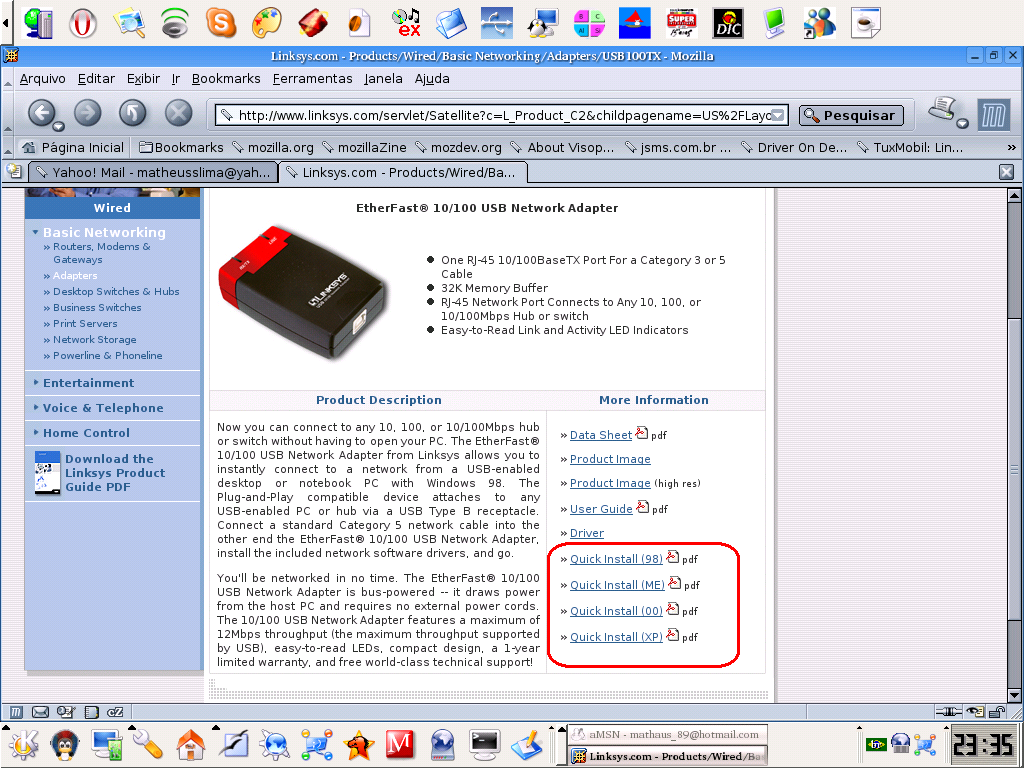Launch Opera from the top panel
1024x768 pixels.
coord(83,24)
